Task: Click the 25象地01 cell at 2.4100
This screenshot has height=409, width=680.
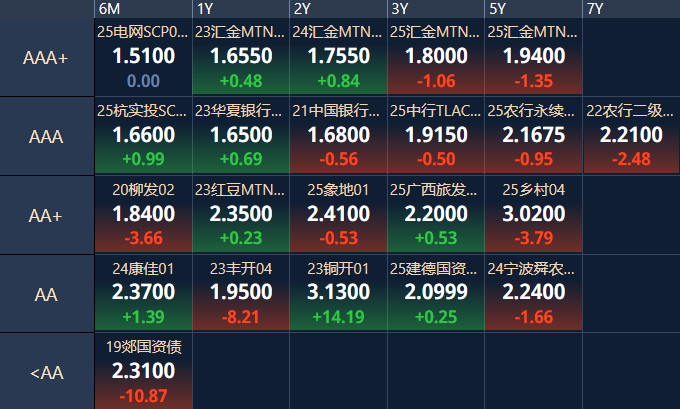Action: click(339, 215)
